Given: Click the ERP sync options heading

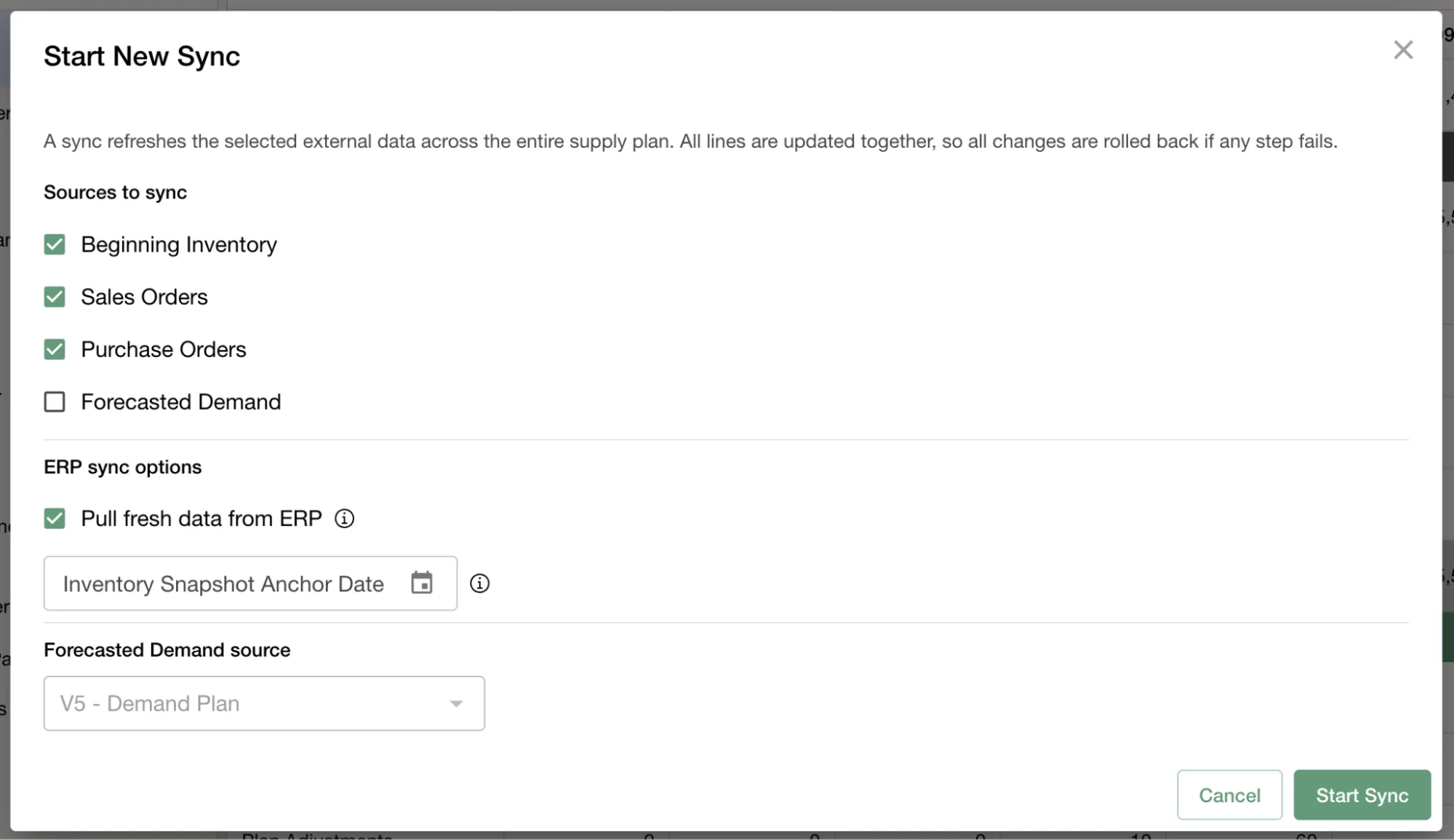Looking at the screenshot, I should pyautogui.click(x=123, y=467).
